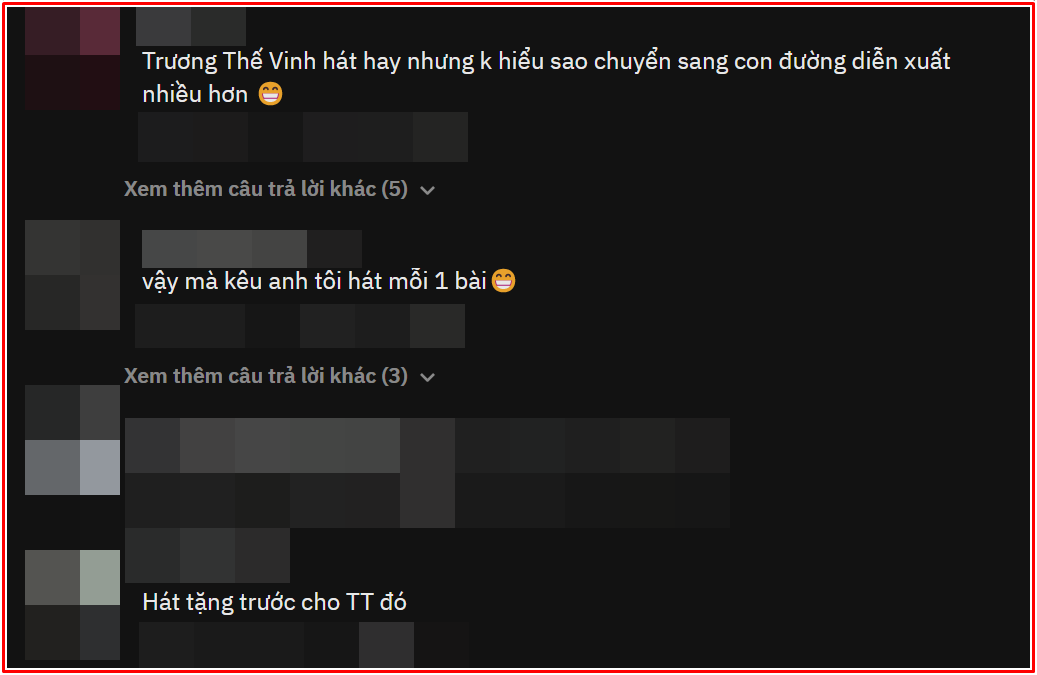The image size is (1037, 675).
Task: Select the comment "Hát tặng trước cho TT đó"
Action: pos(274,602)
